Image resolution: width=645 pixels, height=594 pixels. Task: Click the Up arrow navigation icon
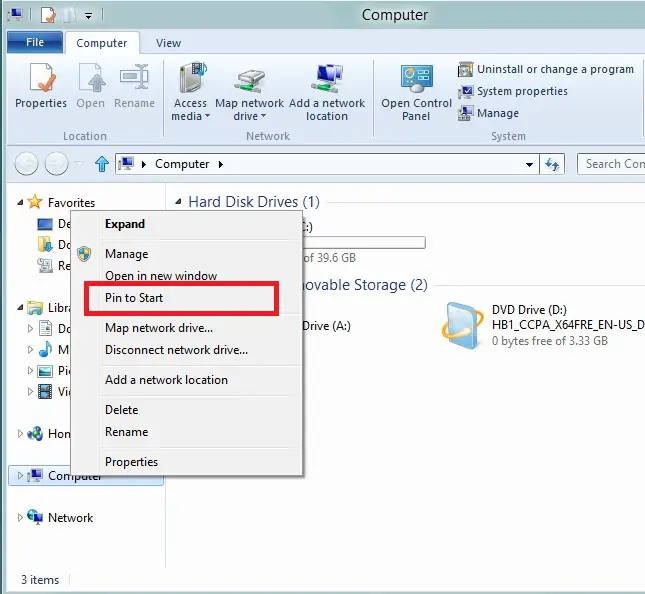tap(101, 164)
